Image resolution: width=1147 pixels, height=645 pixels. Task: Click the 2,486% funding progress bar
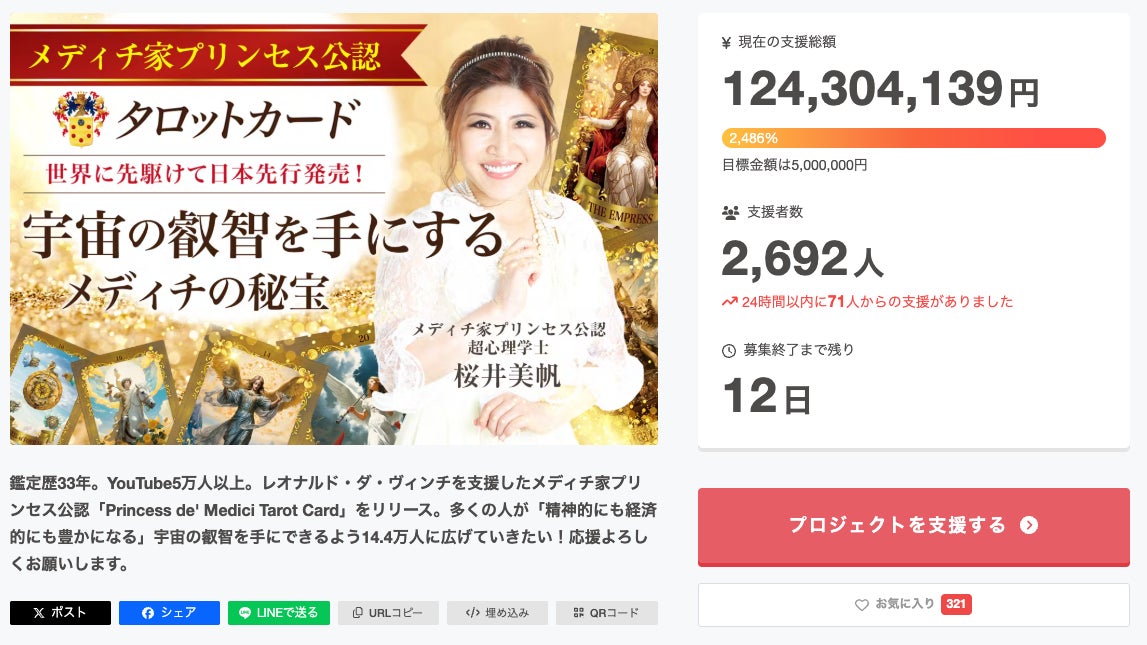click(914, 138)
